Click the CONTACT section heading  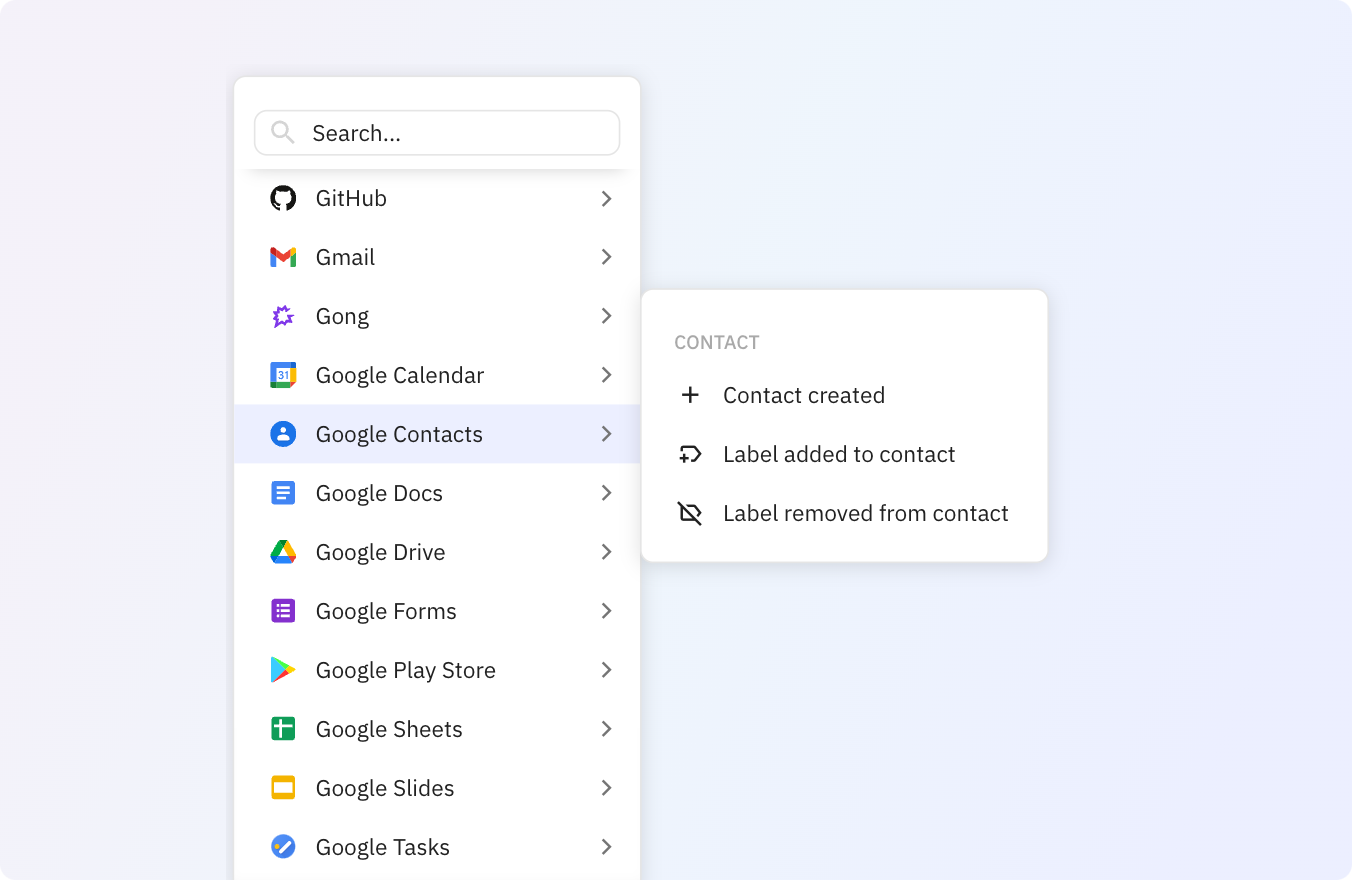[x=717, y=343]
